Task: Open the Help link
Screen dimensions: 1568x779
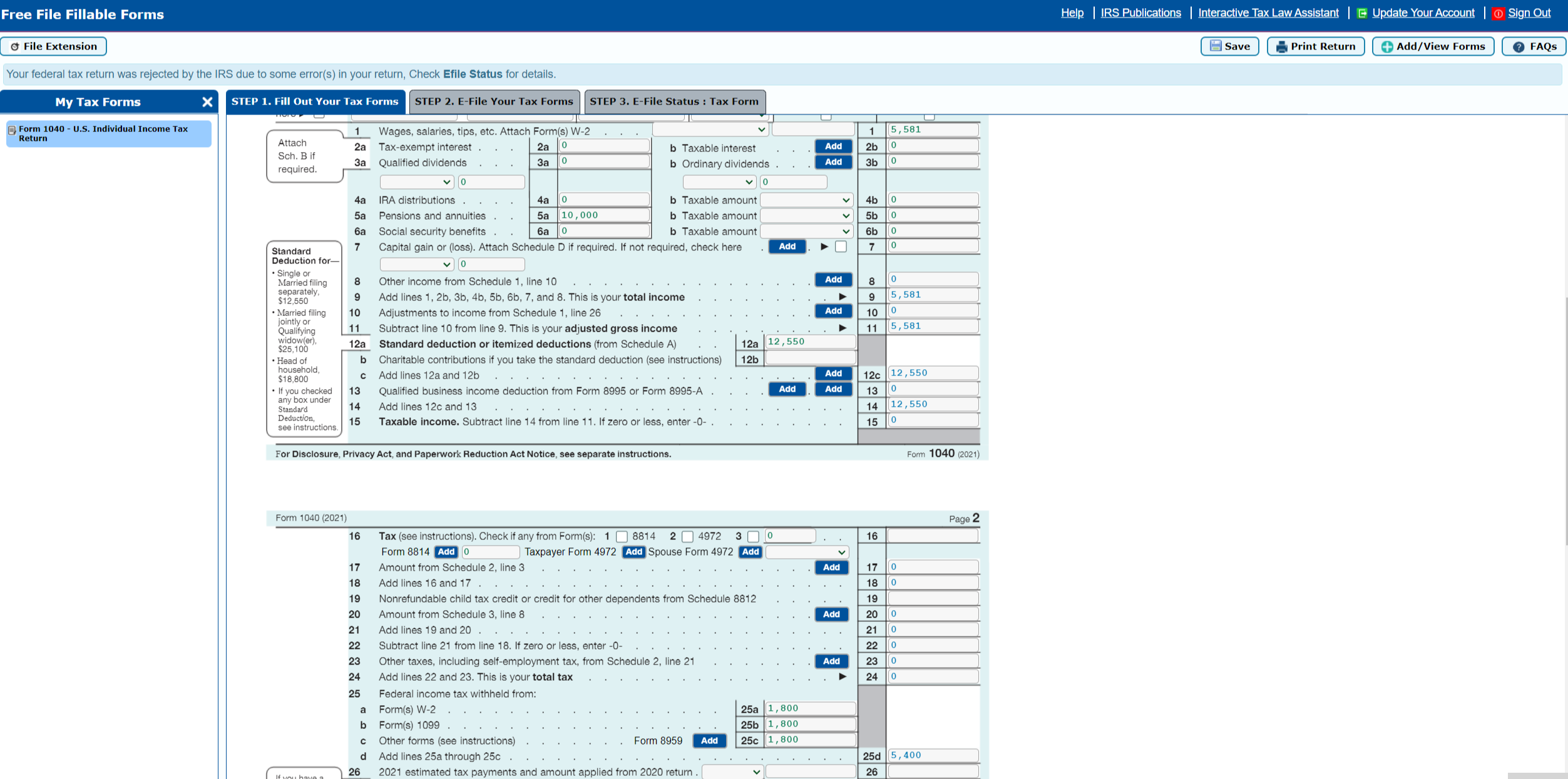Action: (x=1072, y=13)
